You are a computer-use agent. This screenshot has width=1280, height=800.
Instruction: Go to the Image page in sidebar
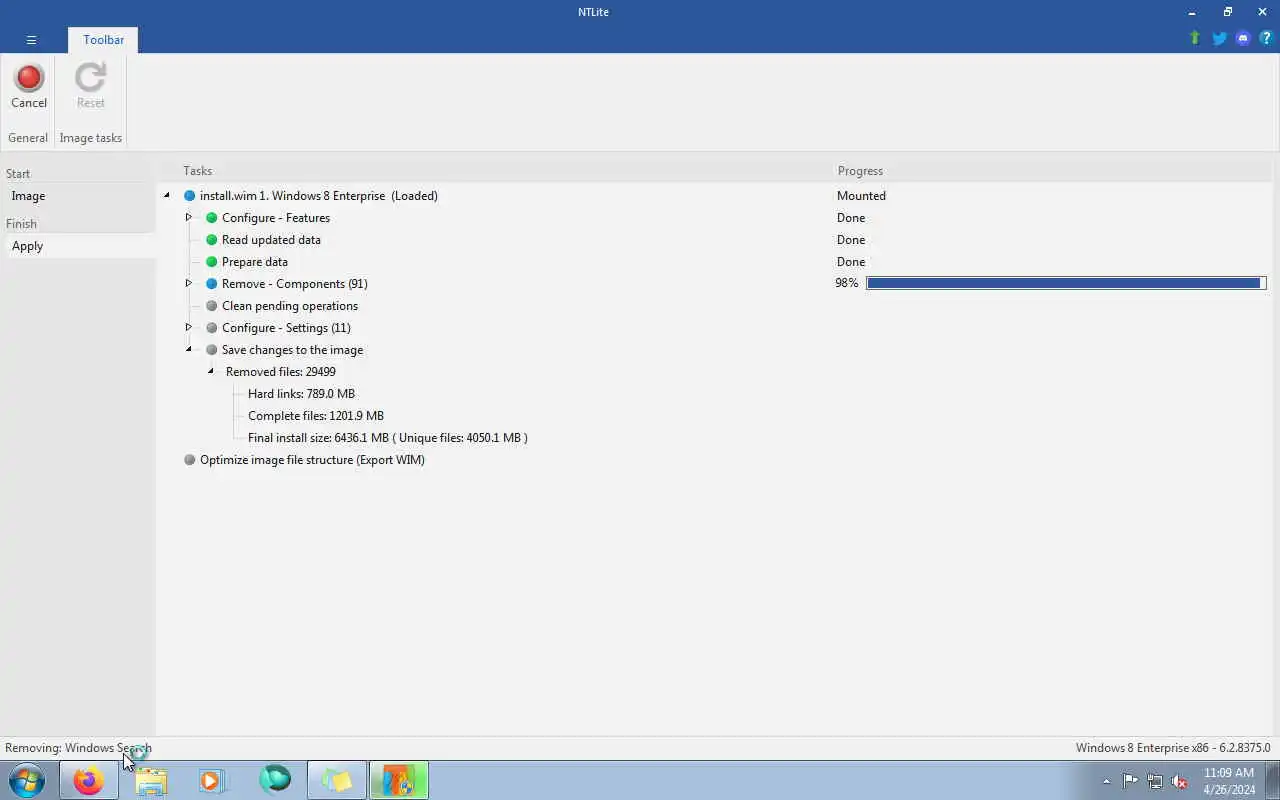[x=79, y=196]
